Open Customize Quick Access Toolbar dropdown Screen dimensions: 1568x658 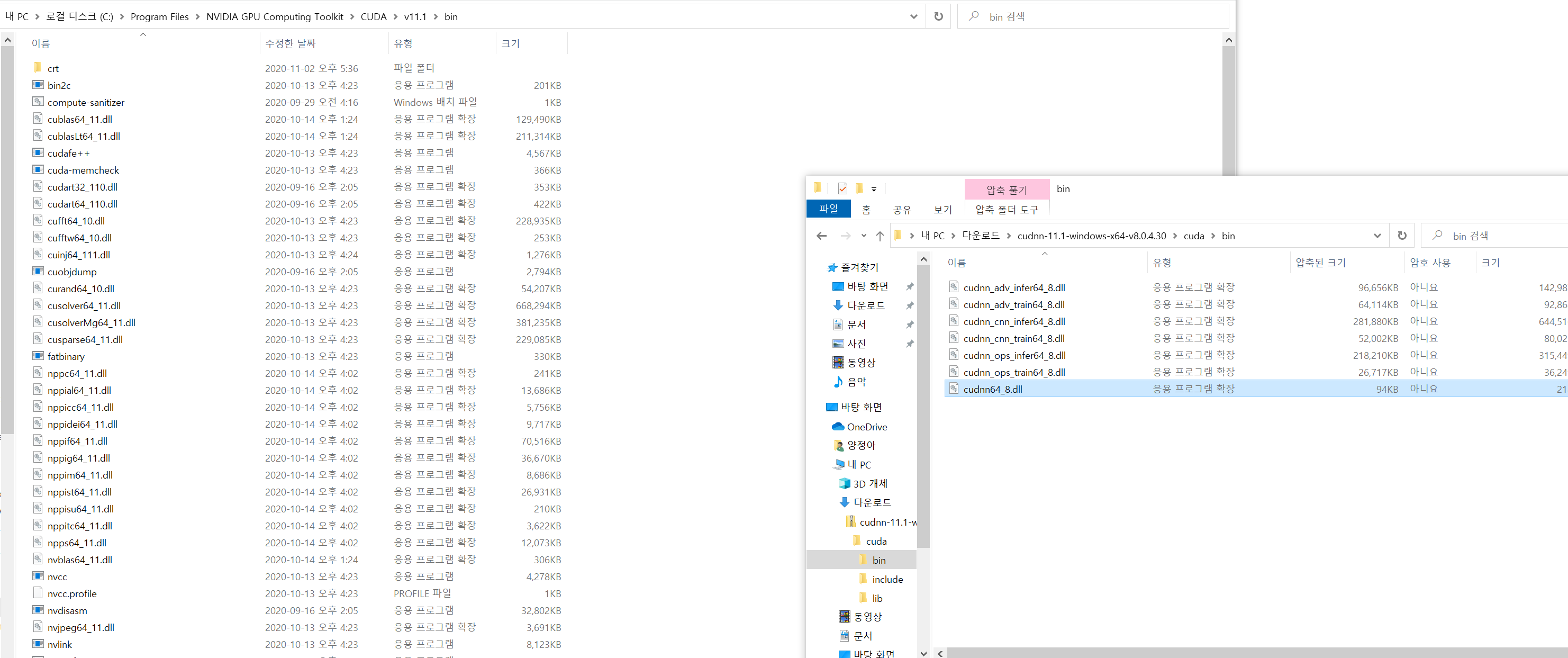click(874, 190)
